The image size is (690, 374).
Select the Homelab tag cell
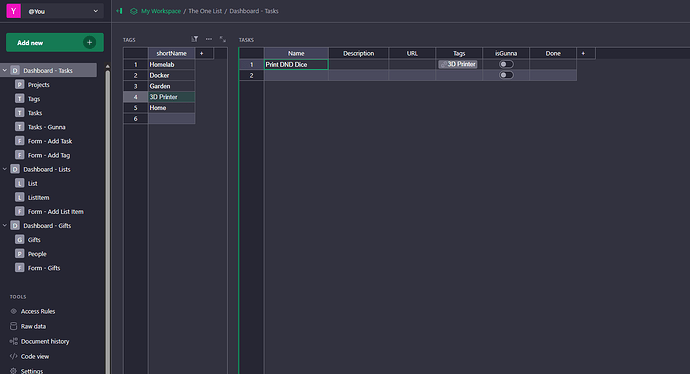tap(172, 64)
